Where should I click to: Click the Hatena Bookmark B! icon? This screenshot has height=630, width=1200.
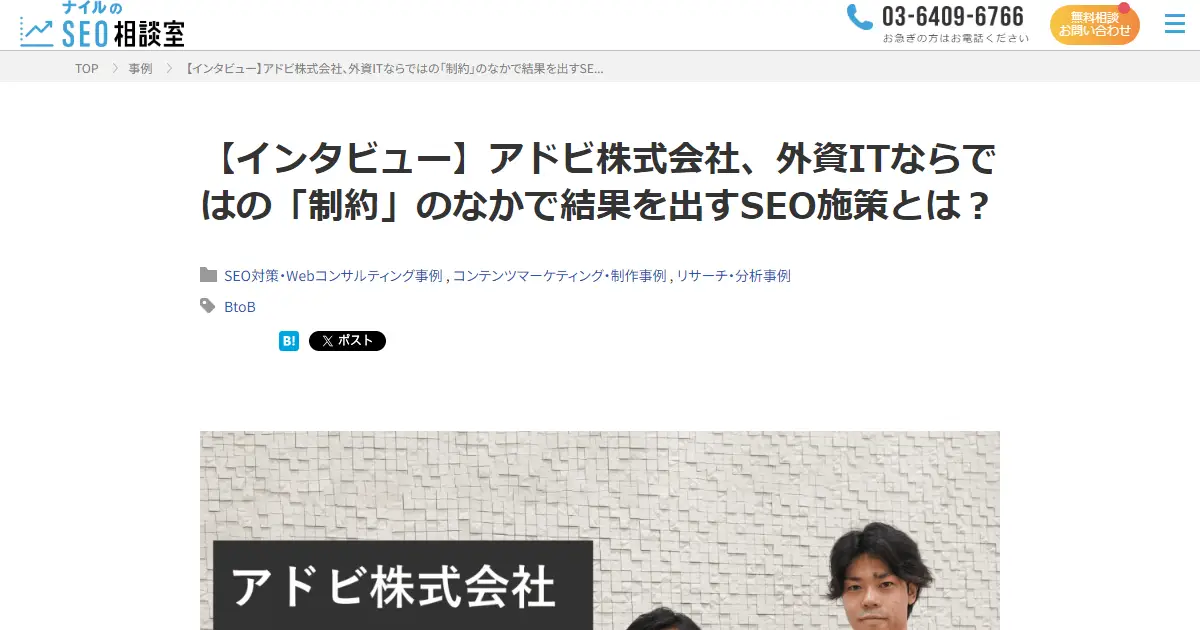pos(289,341)
